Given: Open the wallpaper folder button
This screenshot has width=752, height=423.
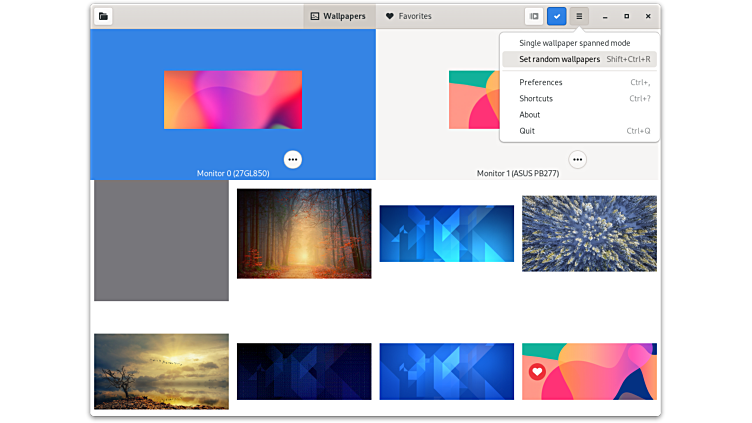Looking at the screenshot, I should 104,16.
